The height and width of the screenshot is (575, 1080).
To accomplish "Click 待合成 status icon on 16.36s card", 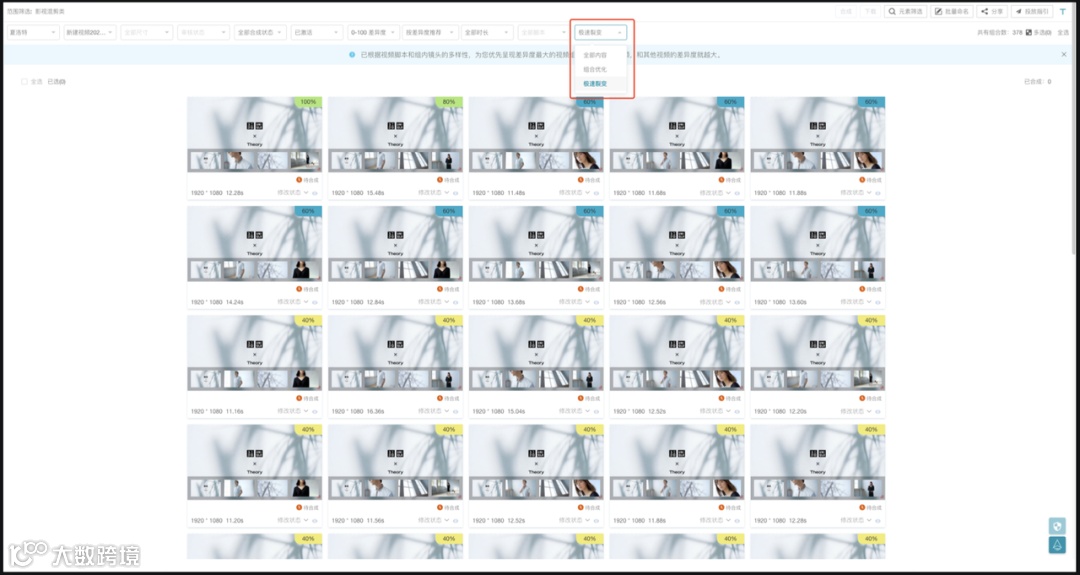I will point(439,398).
